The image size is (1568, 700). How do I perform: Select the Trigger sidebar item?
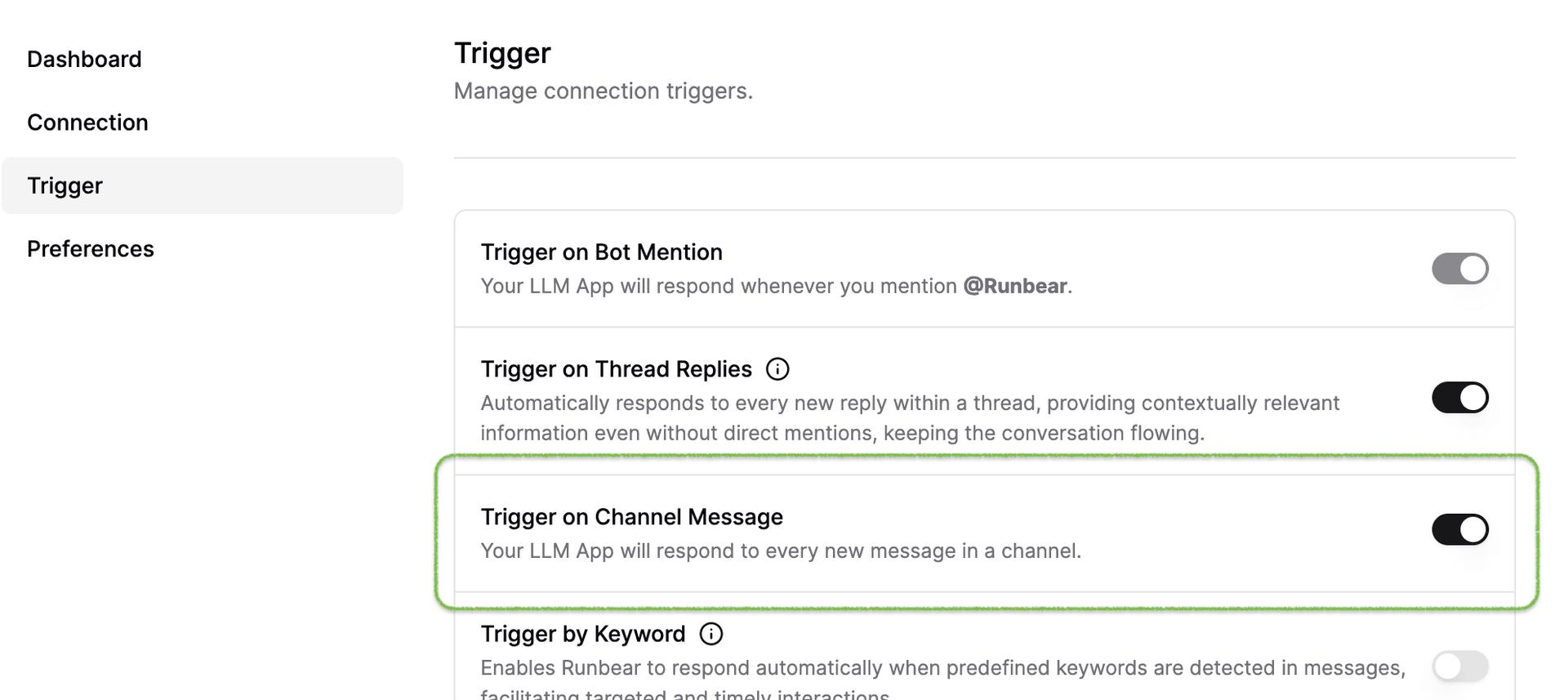coord(65,185)
